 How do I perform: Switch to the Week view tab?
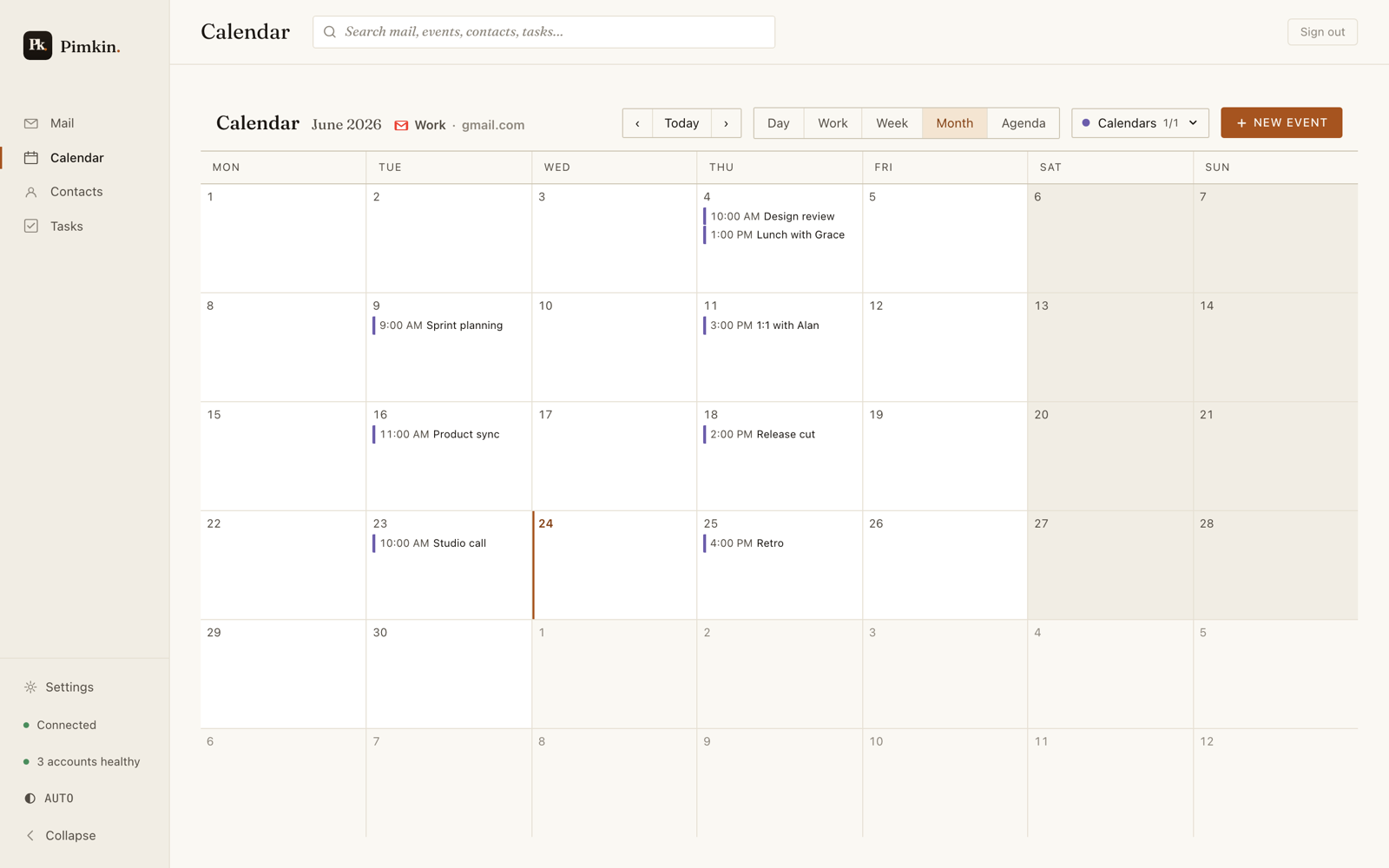(x=892, y=123)
